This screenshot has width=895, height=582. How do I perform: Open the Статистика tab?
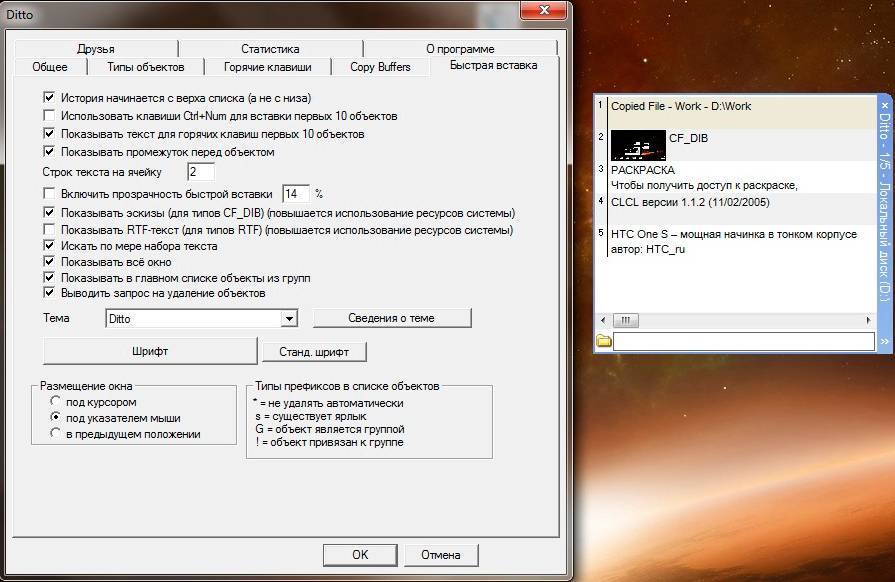pyautogui.click(x=270, y=49)
